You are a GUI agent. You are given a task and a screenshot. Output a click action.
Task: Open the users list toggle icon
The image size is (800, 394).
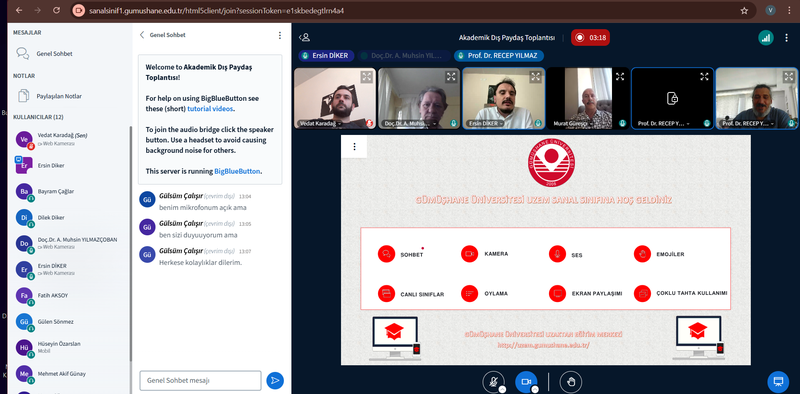[x=305, y=37]
